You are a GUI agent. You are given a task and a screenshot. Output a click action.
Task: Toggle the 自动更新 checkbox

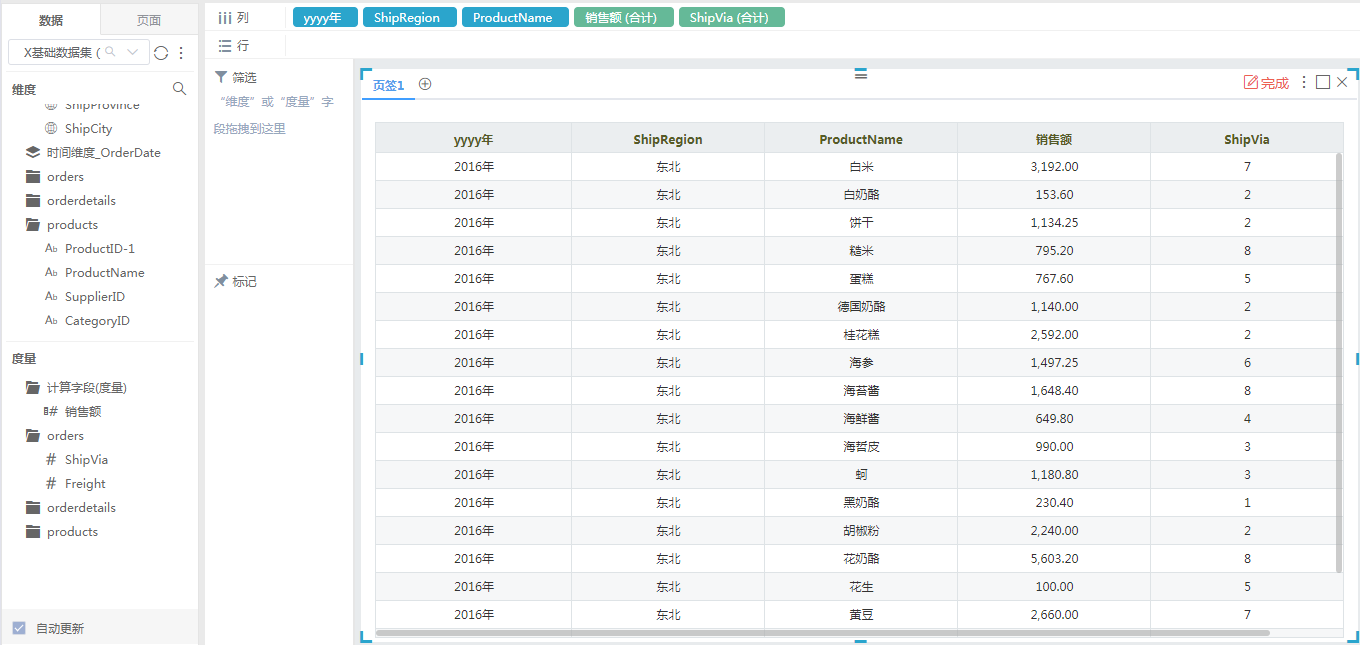click(19, 628)
